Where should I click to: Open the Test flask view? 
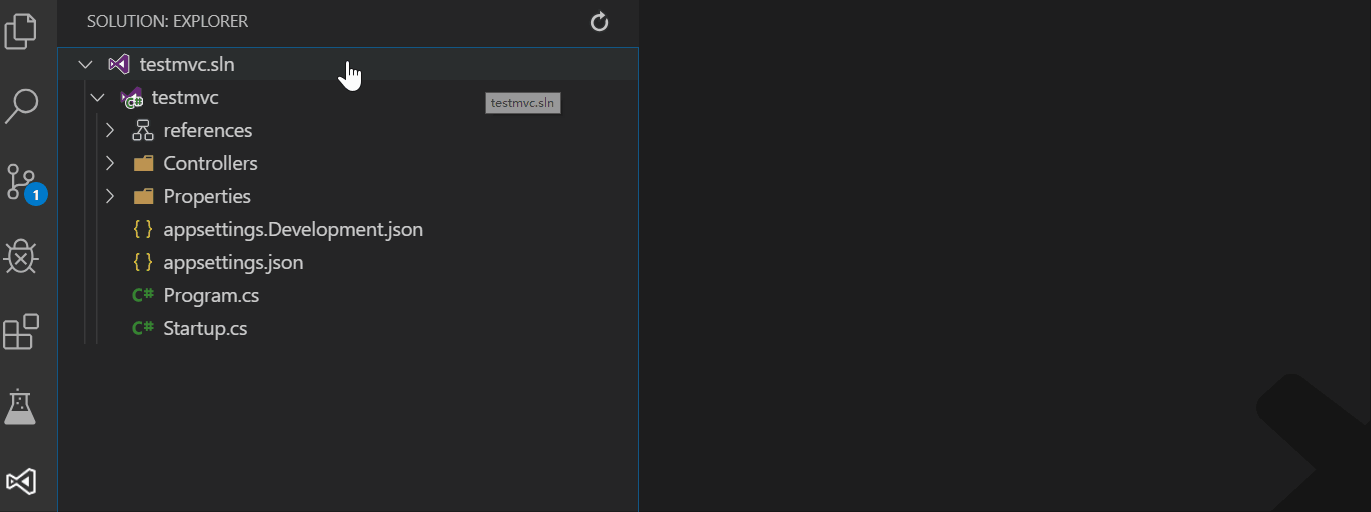coord(21,406)
